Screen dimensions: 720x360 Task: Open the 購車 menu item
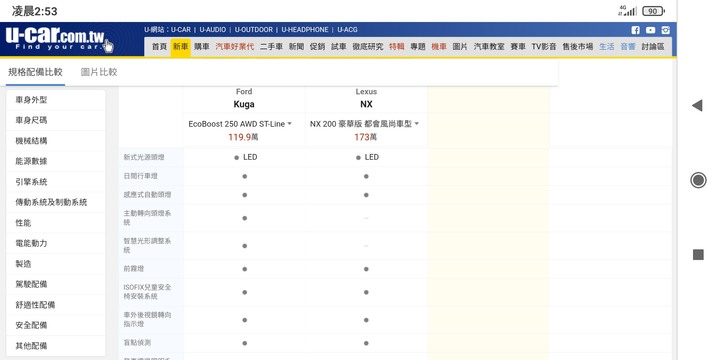click(x=202, y=47)
